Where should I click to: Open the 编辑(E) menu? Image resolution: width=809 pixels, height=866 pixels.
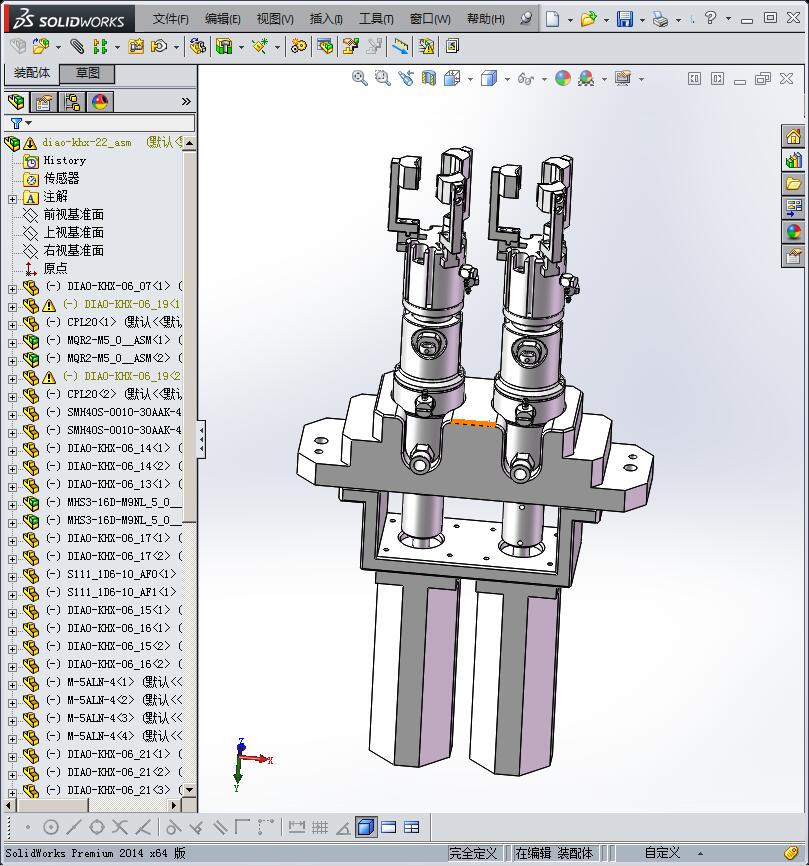223,19
